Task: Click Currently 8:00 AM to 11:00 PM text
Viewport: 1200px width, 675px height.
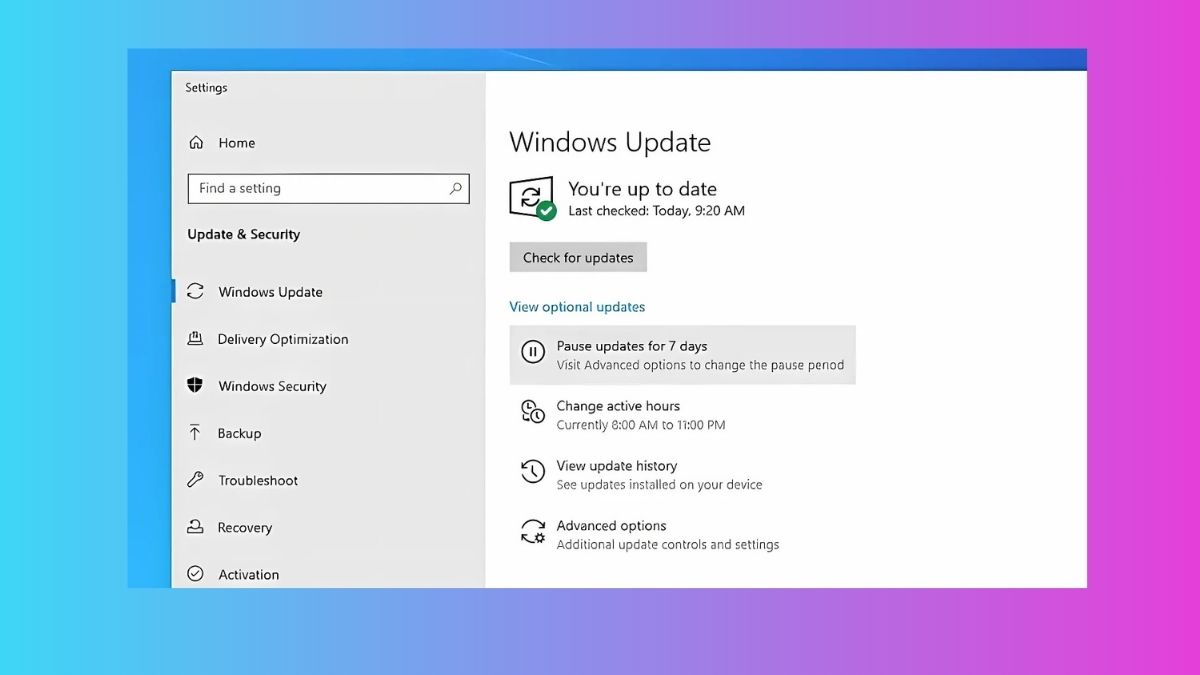Action: coord(641,425)
